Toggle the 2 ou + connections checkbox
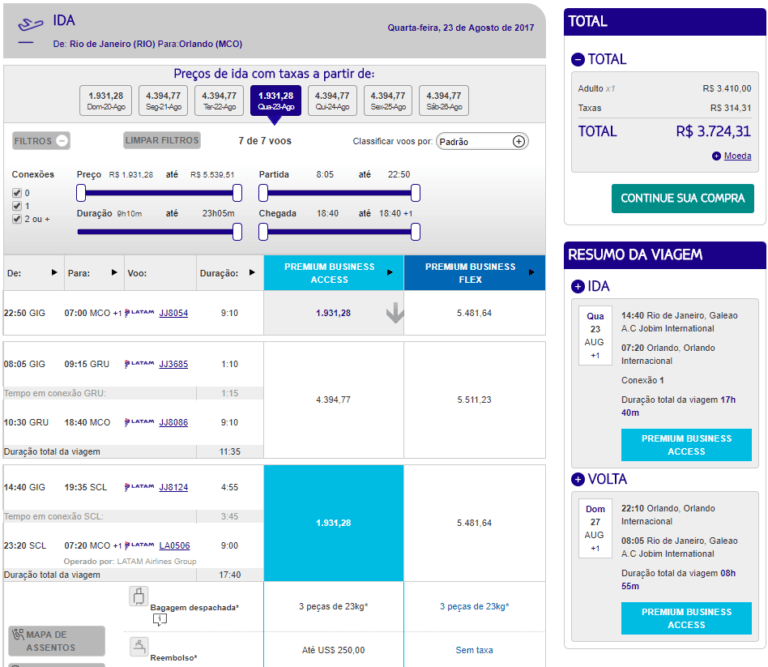Screen dimensions: 768x667 [x=17, y=219]
